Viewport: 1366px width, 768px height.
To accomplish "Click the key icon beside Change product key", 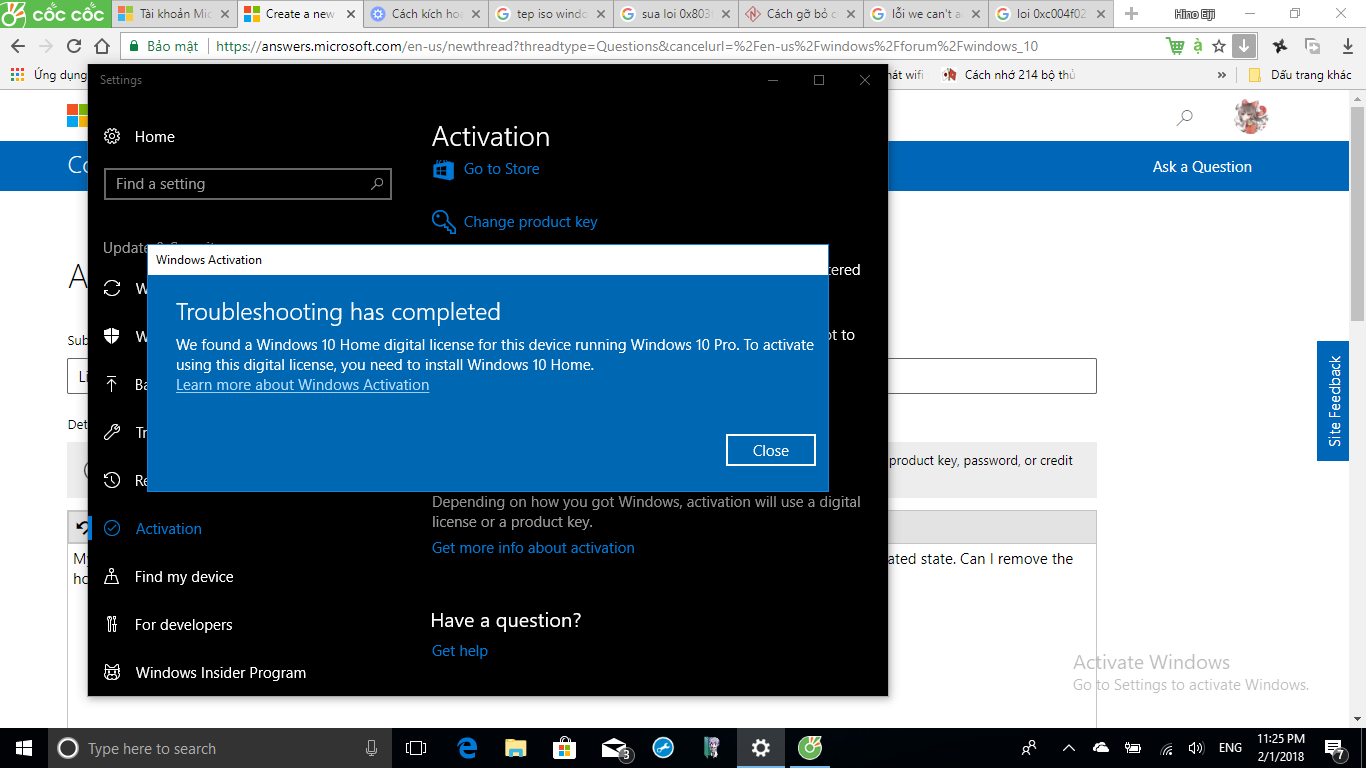I will pos(443,221).
